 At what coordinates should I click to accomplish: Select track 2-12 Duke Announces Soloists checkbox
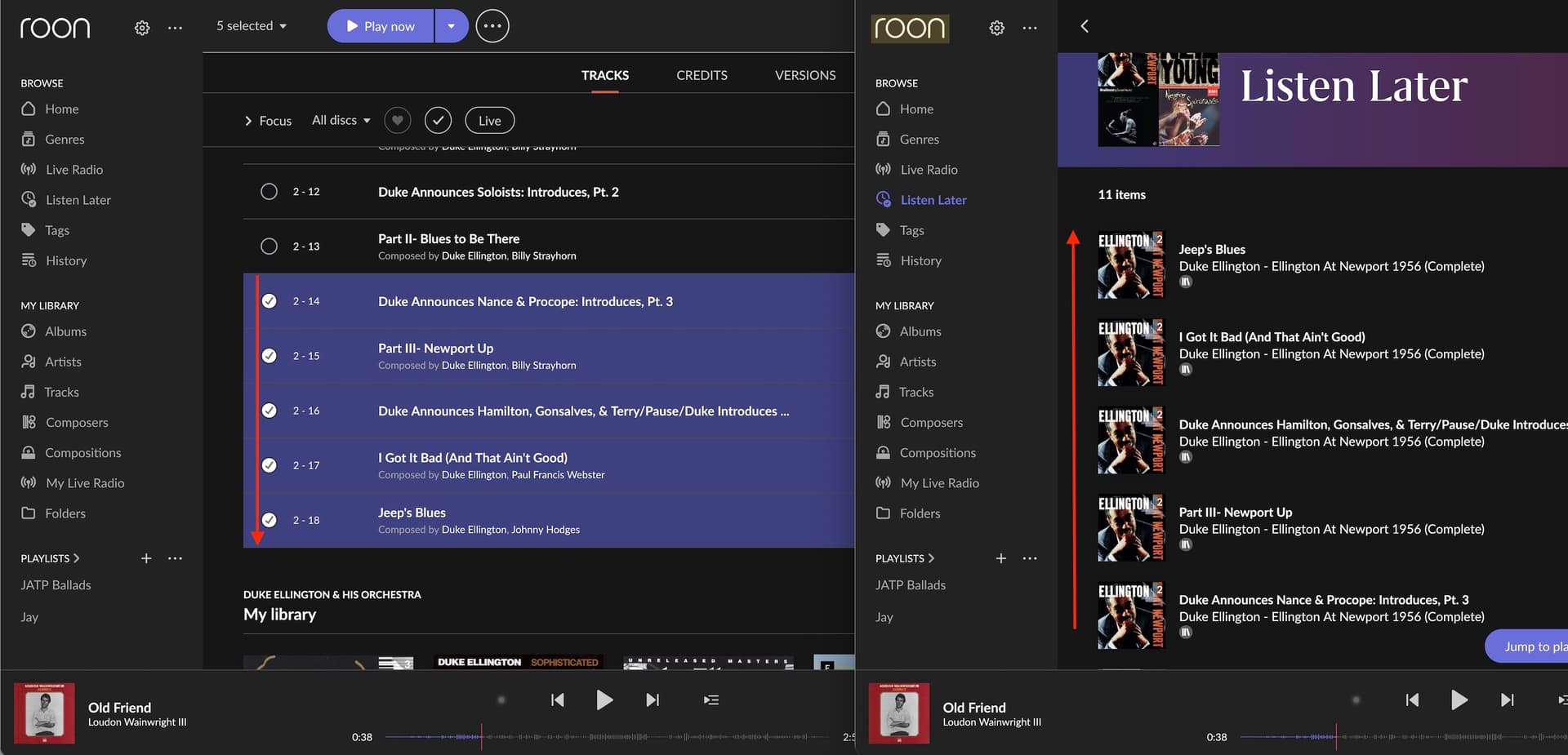(x=269, y=192)
